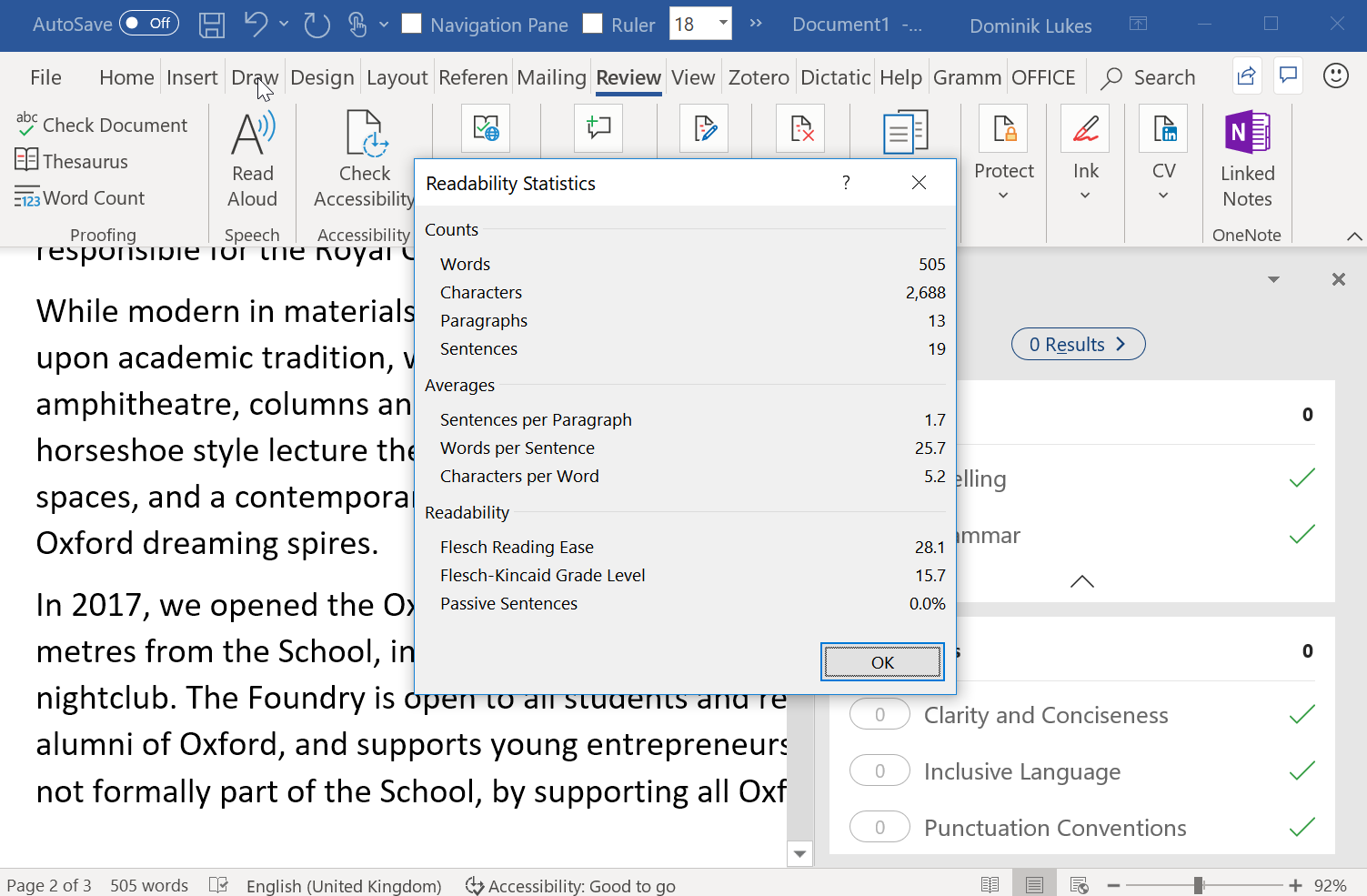
Task: Click the zoom in plus button
Action: point(1295,884)
